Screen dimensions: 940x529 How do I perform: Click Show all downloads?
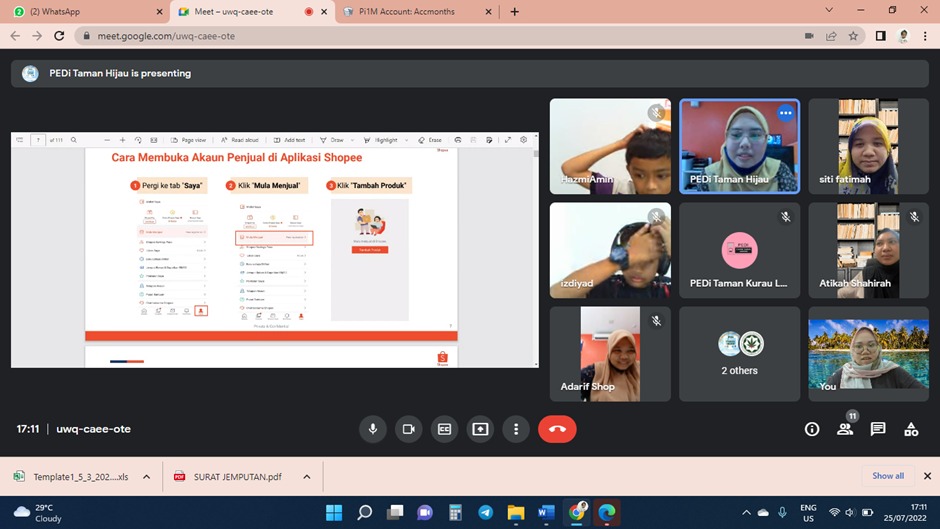tap(887, 476)
